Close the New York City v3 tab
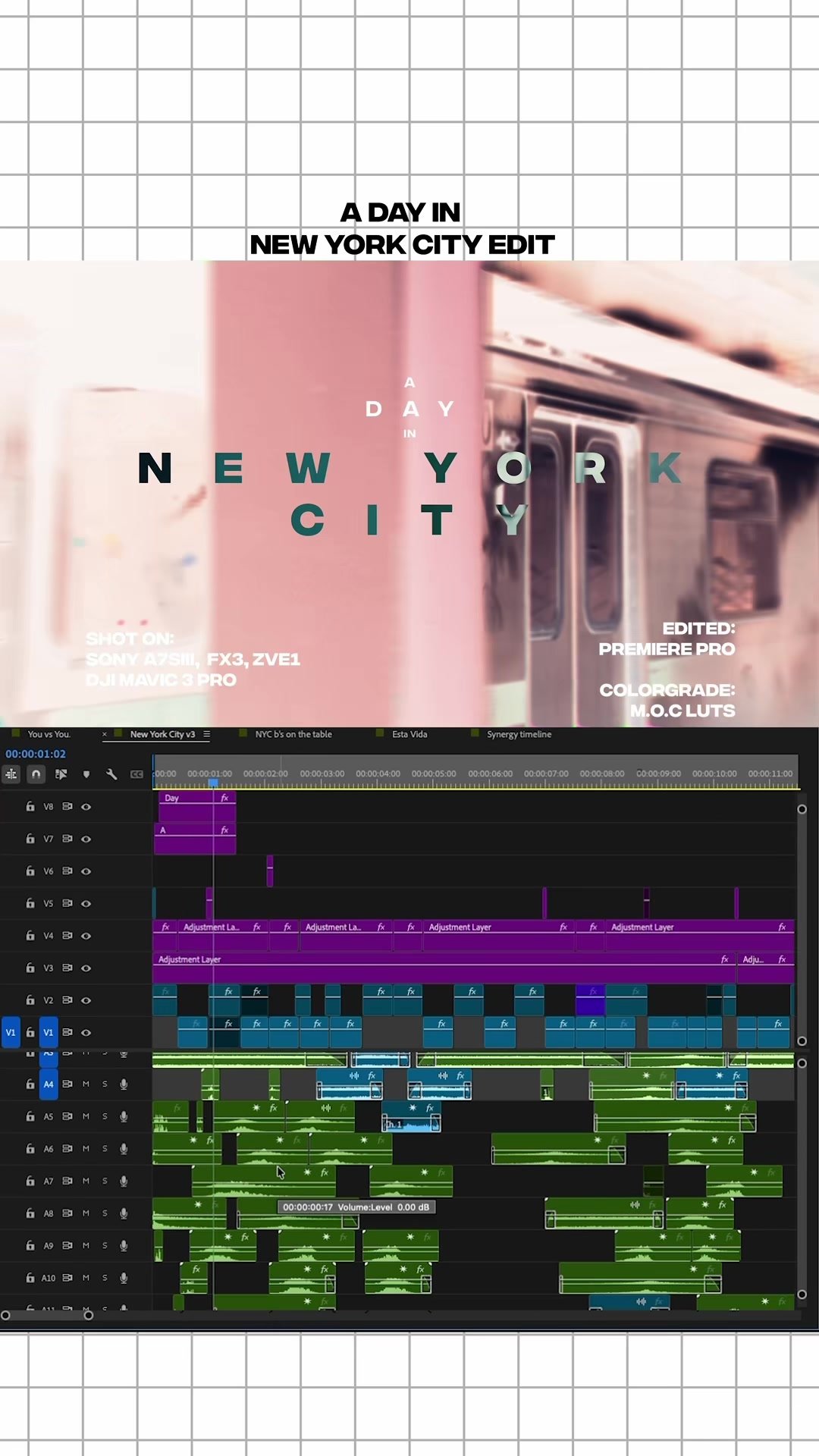Viewport: 819px width, 1456px height. click(105, 734)
